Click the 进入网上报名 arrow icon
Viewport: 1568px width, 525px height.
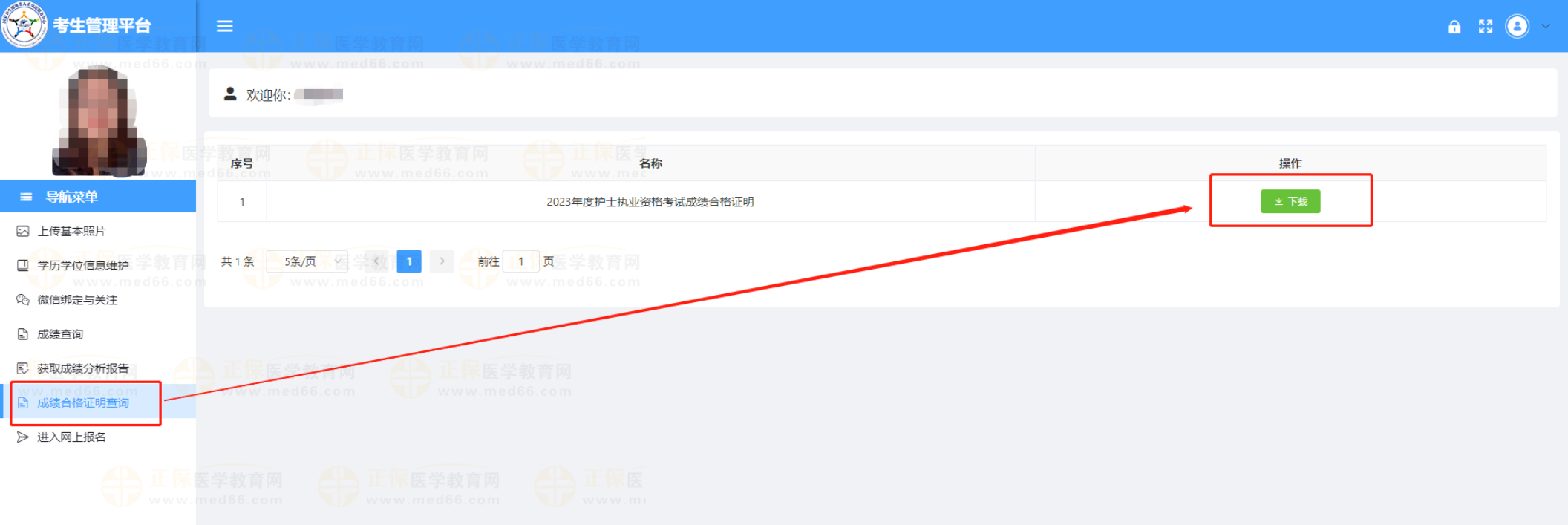pyautogui.click(x=23, y=437)
